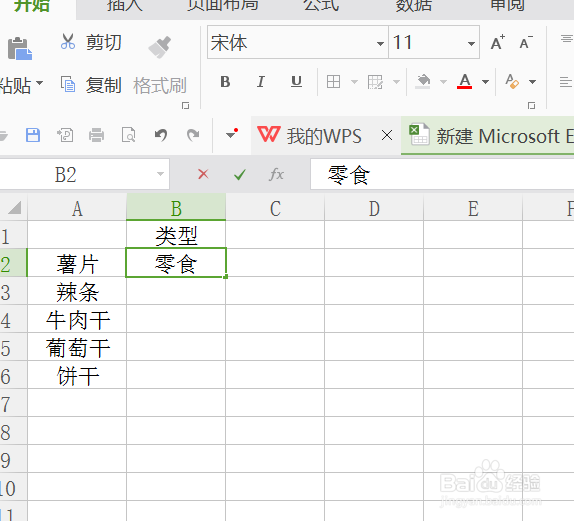Open the draw border dropdown arrow
The width and height of the screenshot is (574, 521).
click(x=396, y=82)
